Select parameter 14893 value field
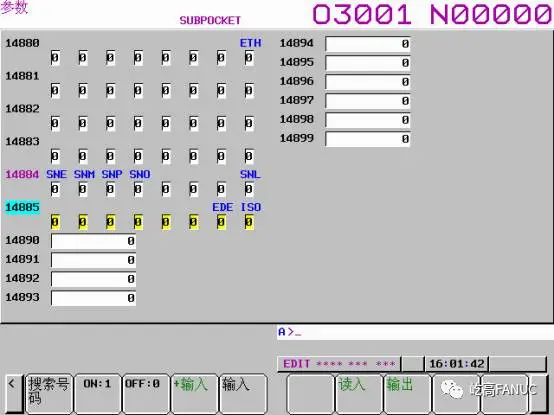The height and width of the screenshot is (415, 554). (x=93, y=298)
